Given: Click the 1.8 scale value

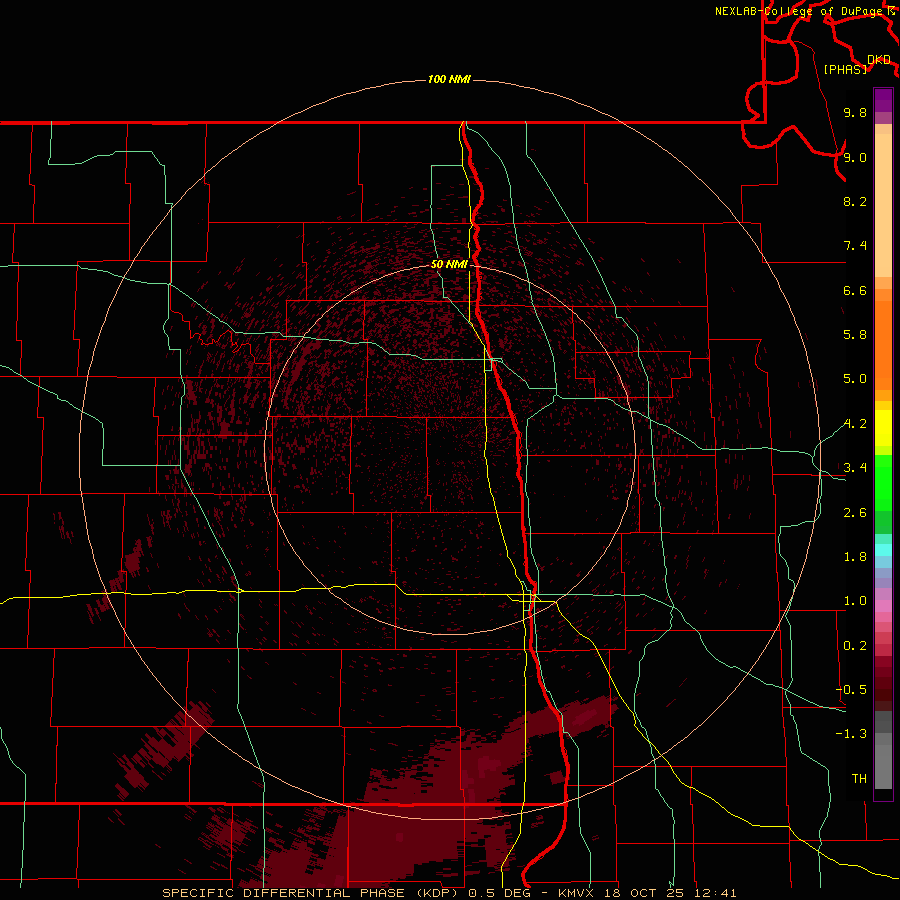Looking at the screenshot, I should (x=855, y=557).
